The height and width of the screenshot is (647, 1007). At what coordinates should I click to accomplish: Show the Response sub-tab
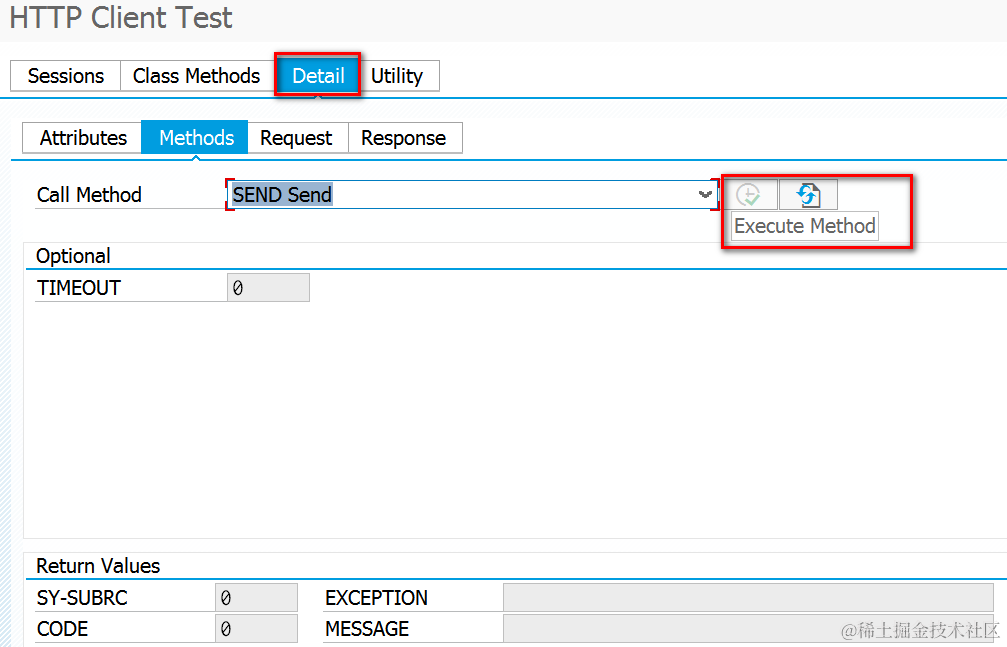tap(403, 137)
